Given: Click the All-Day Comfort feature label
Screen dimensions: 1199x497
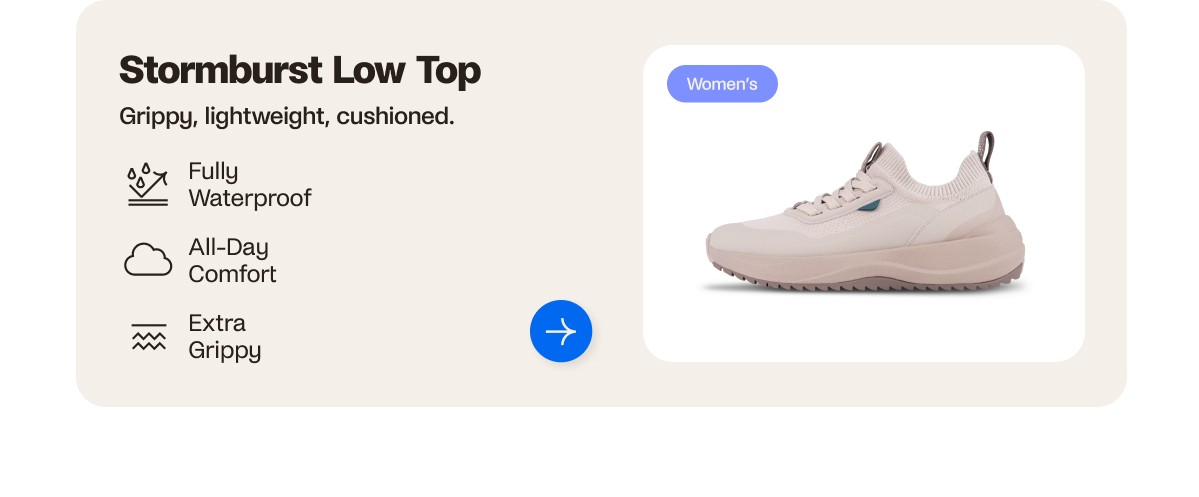Looking at the screenshot, I should point(232,261).
